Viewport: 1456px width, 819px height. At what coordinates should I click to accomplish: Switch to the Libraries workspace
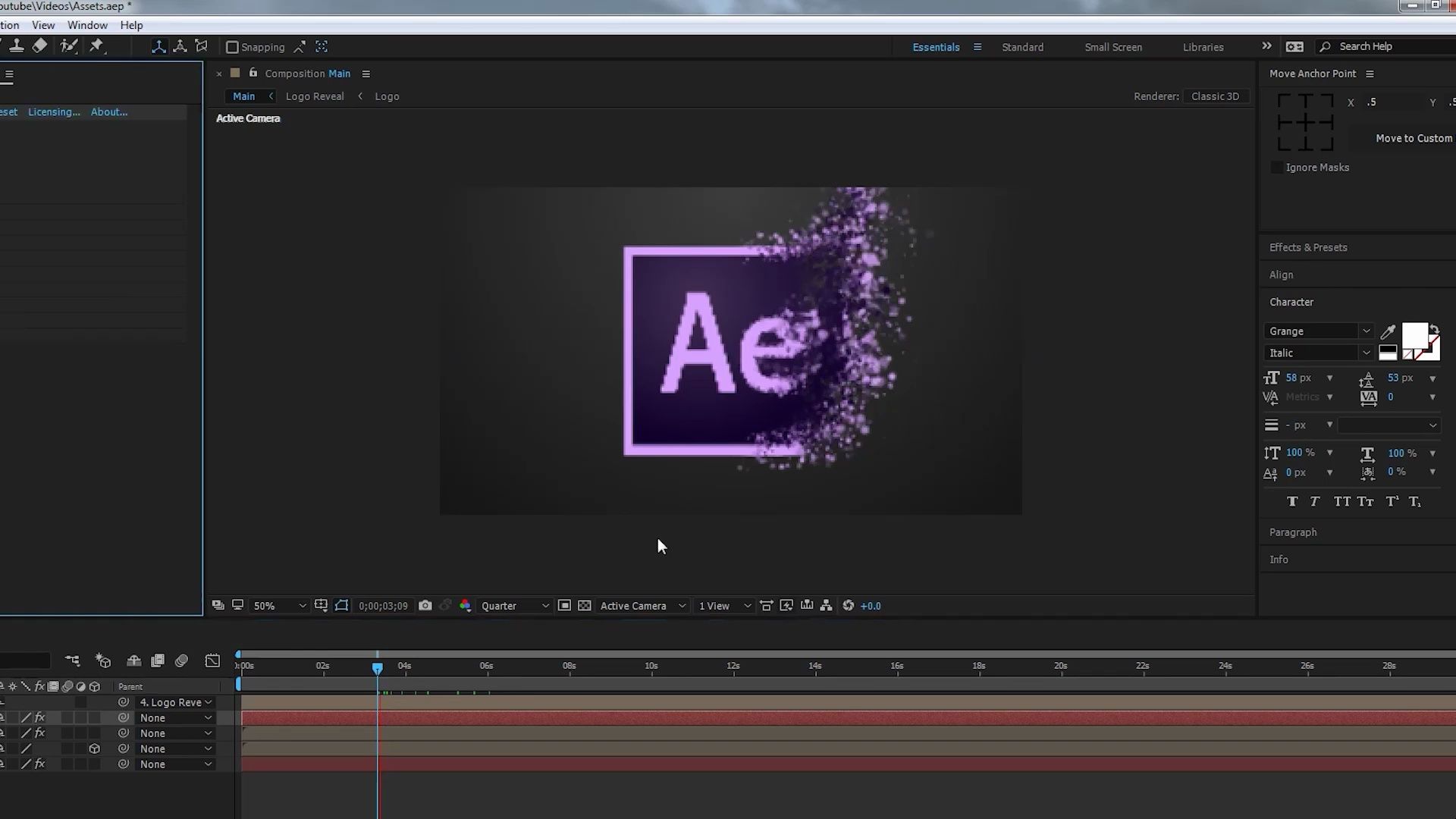[x=1203, y=47]
